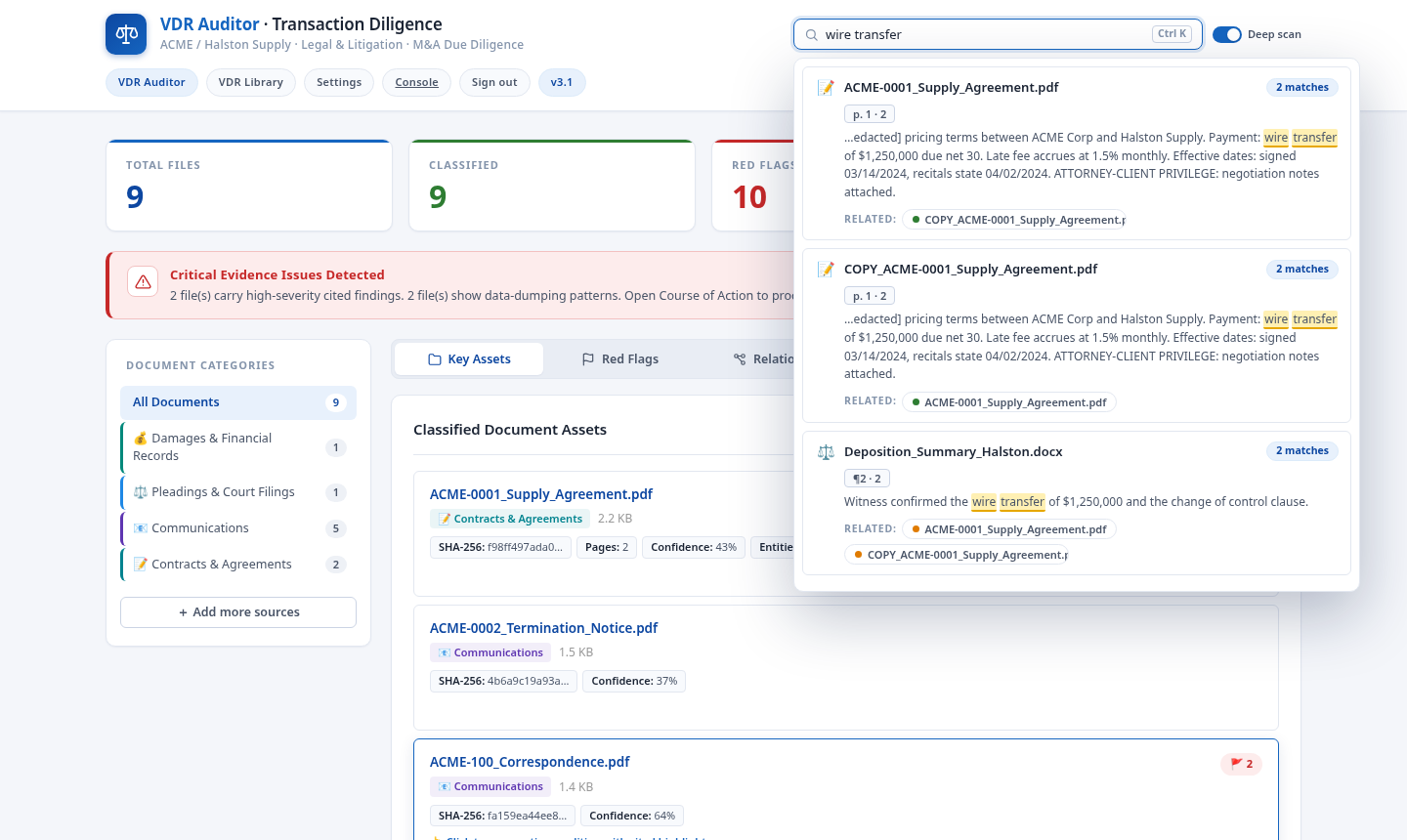
Task: Click the Red Flags stat card showing 10
Action: [x=753, y=186]
